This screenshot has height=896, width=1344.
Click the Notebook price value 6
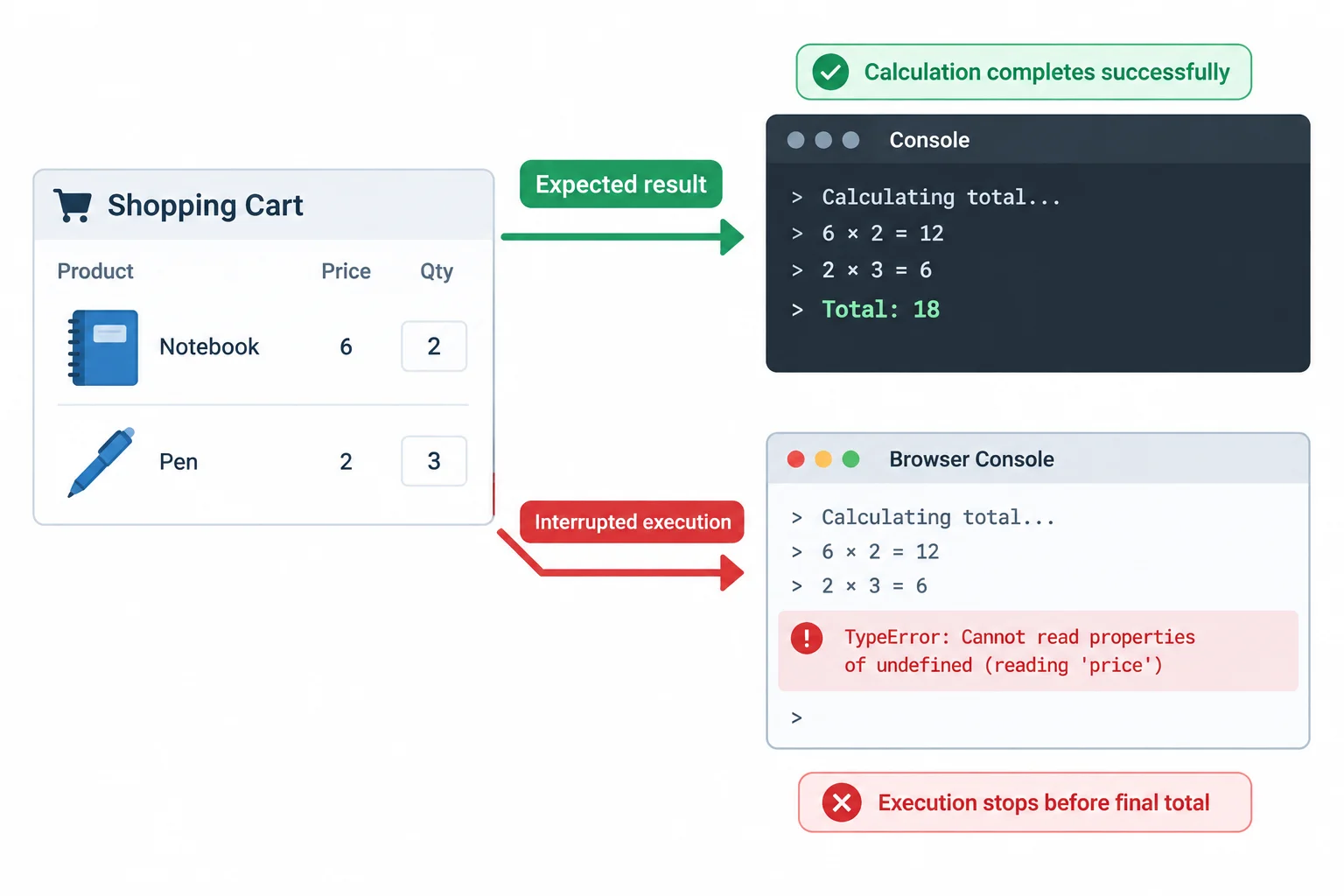[346, 347]
